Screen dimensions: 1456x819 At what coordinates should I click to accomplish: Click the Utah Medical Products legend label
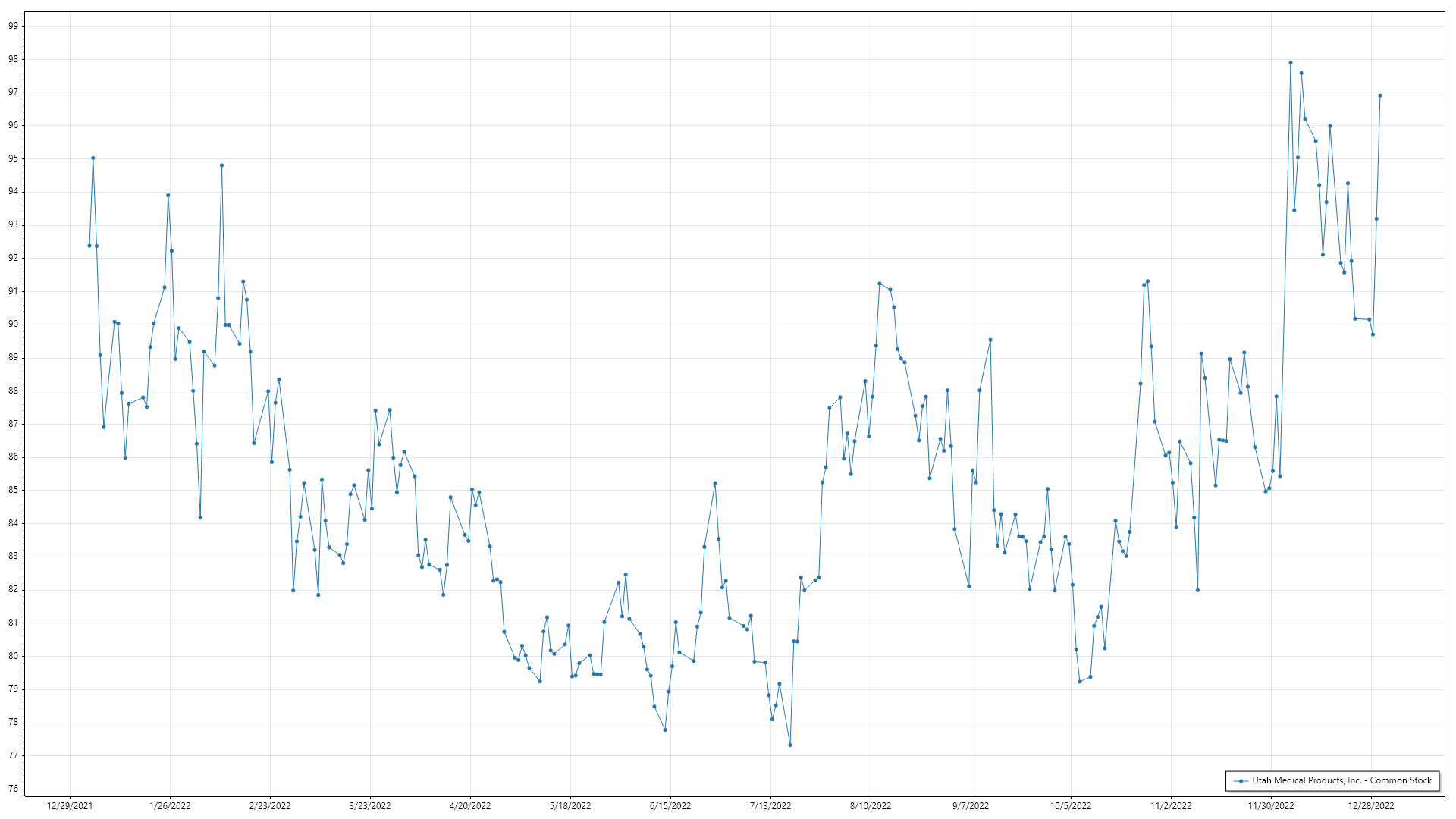click(x=1341, y=780)
